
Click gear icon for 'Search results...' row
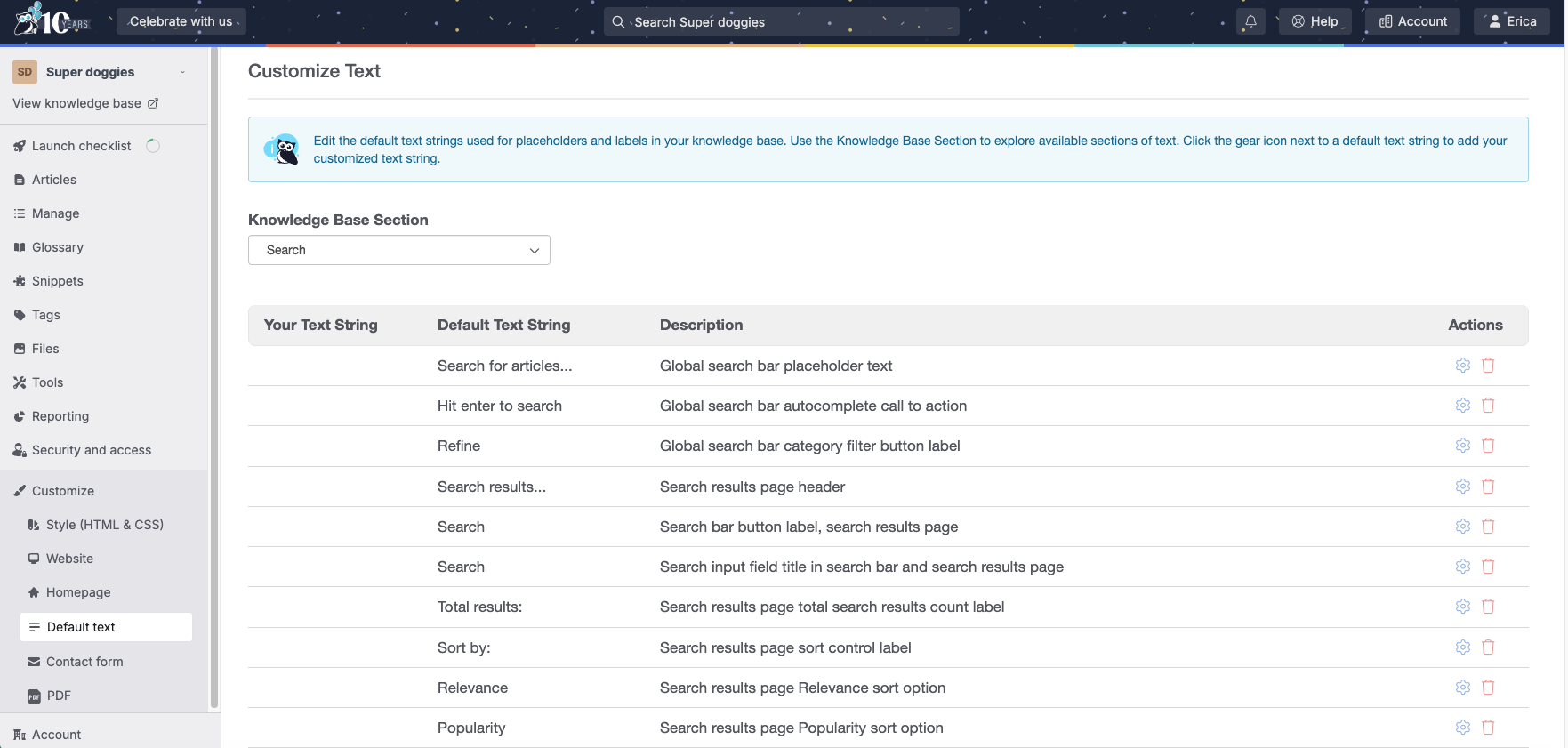click(1463, 487)
